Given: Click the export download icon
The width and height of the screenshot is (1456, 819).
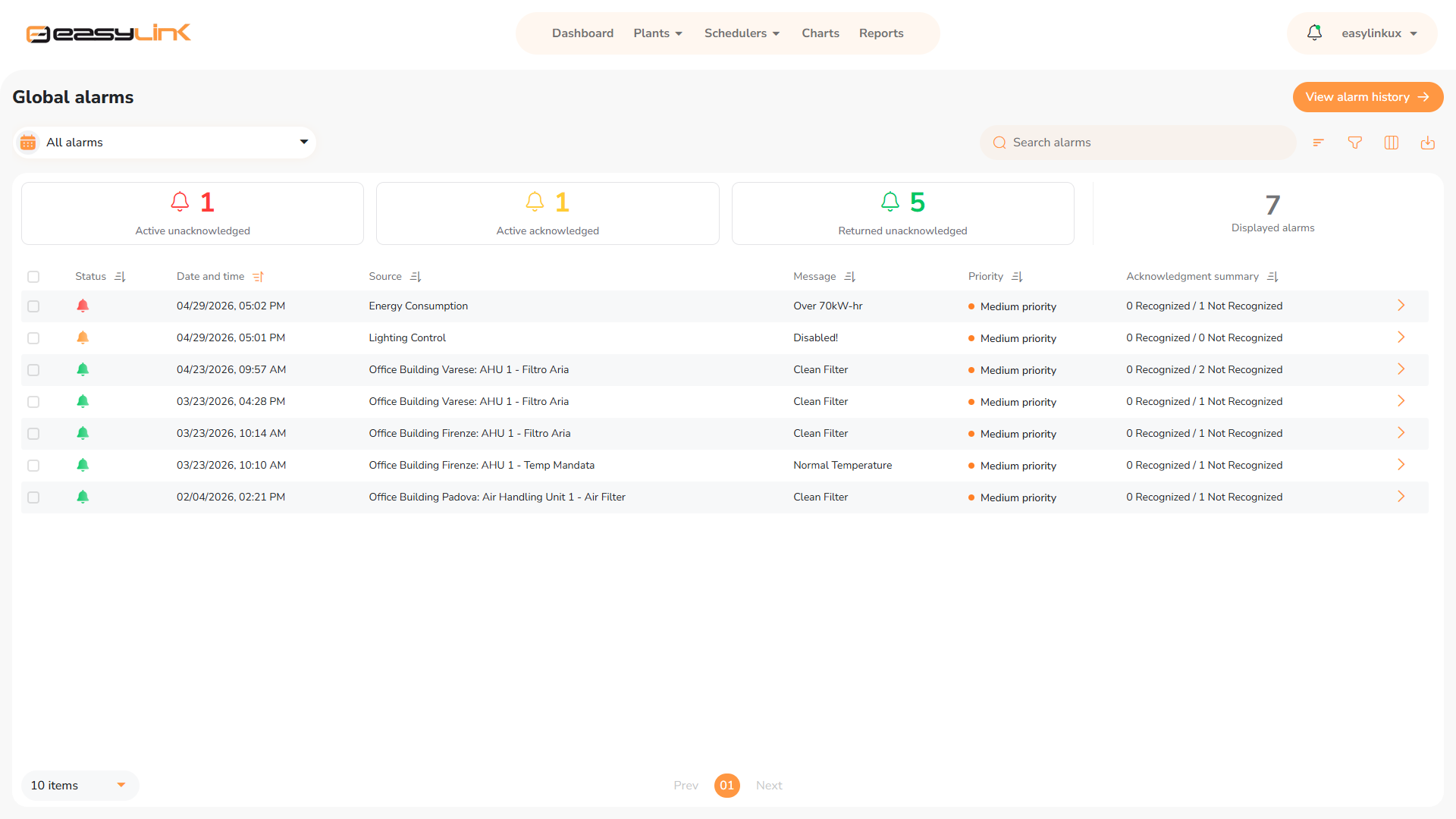Looking at the screenshot, I should 1428,143.
